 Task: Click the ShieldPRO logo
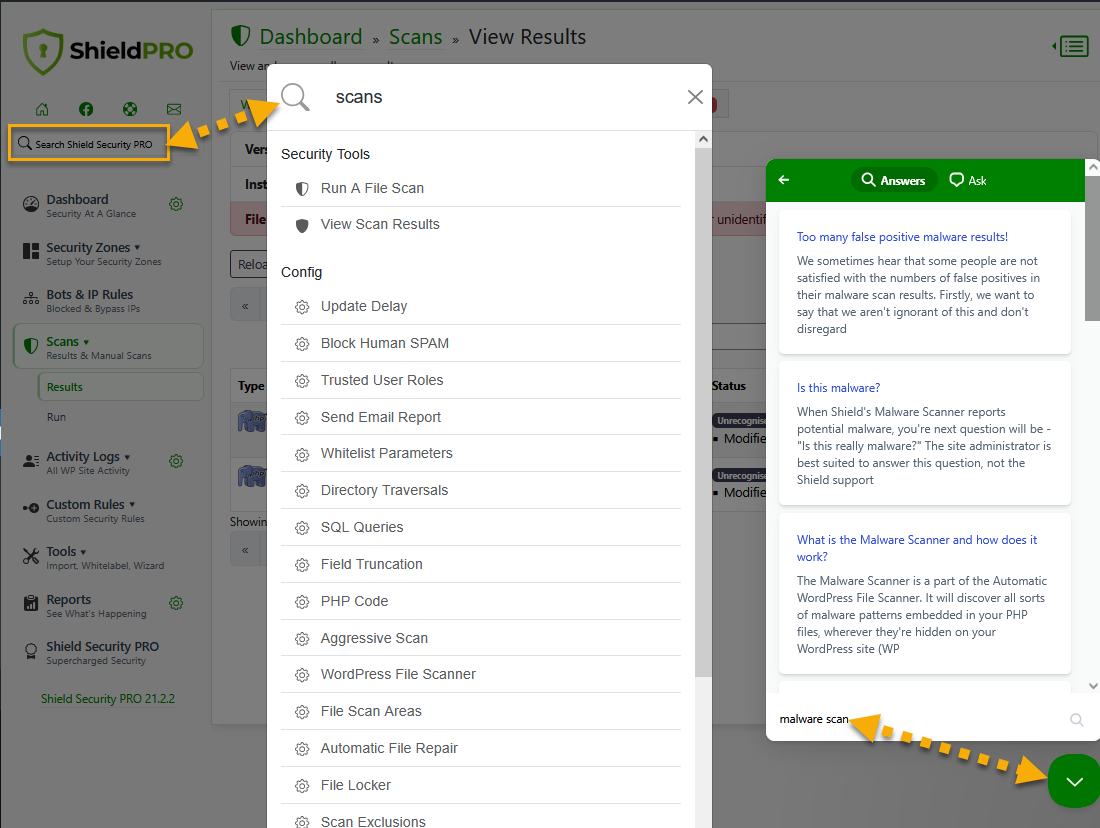pyautogui.click(x=108, y=51)
